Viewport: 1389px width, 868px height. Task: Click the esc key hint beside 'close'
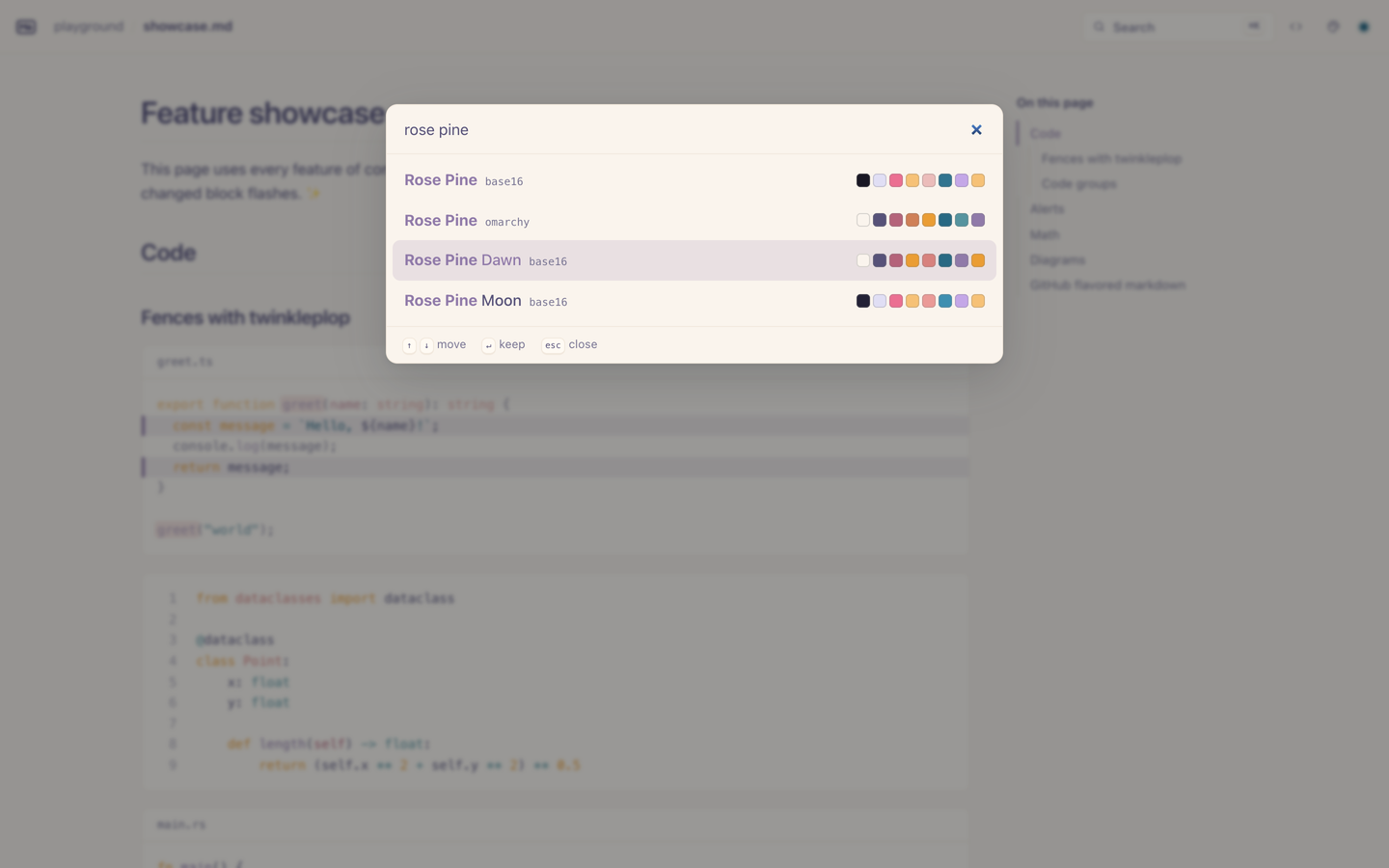pos(553,345)
